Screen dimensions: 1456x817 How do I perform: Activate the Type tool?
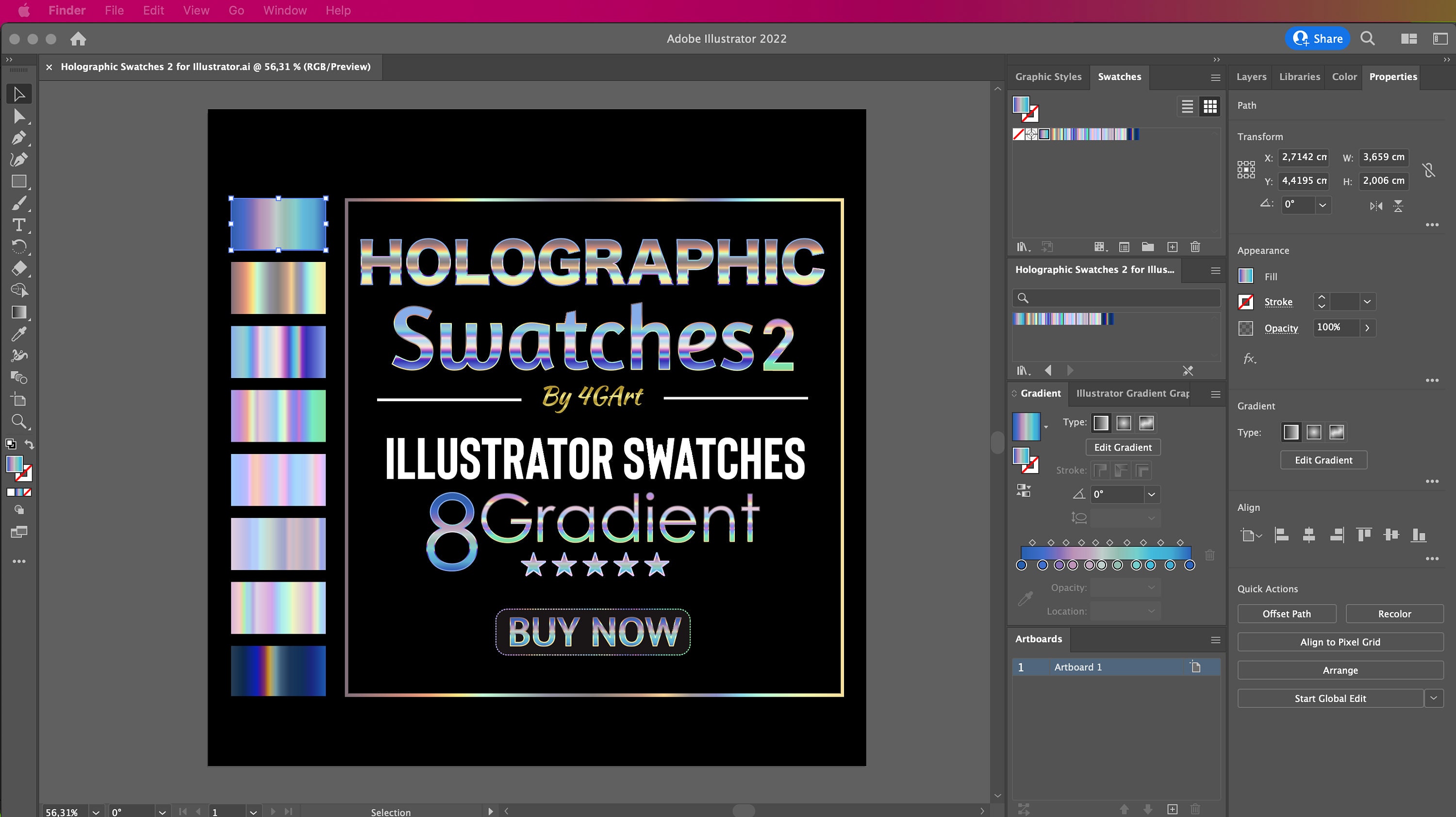(x=18, y=225)
